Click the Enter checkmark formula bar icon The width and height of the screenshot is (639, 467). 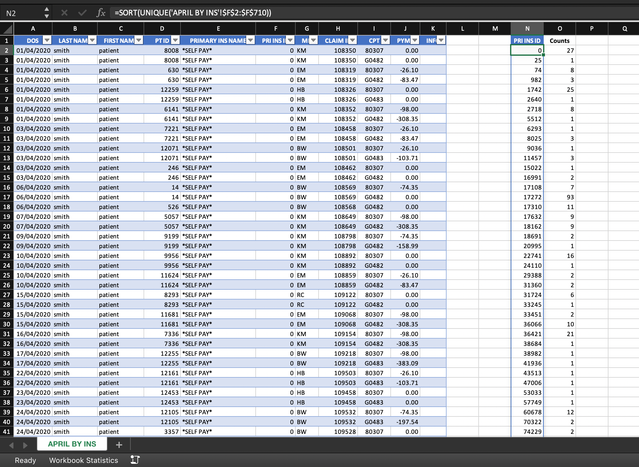pyautogui.click(x=82, y=13)
